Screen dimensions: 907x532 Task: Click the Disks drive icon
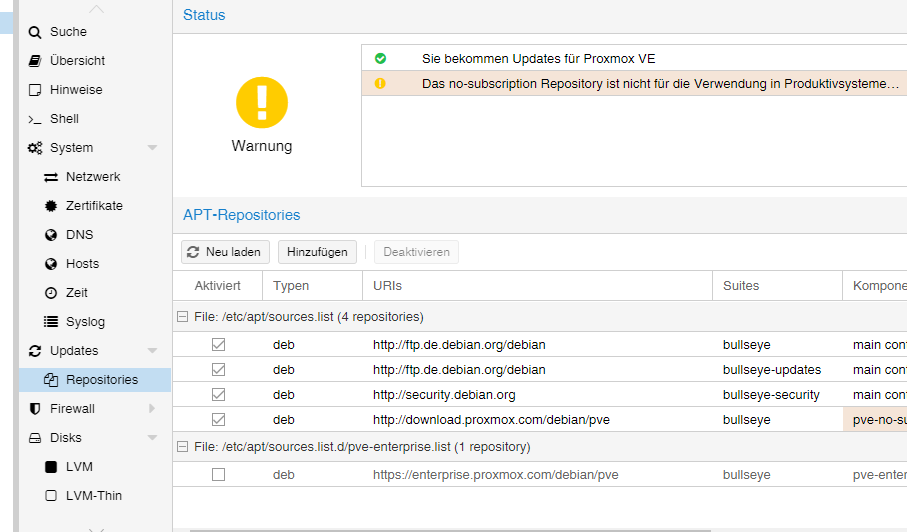(x=35, y=438)
